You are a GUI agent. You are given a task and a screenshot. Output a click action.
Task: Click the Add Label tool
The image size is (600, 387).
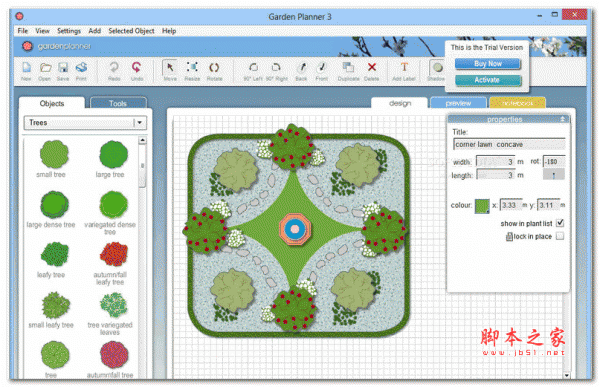pyautogui.click(x=404, y=67)
